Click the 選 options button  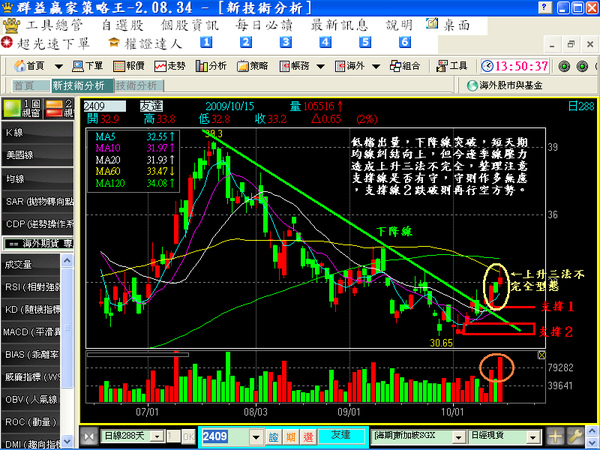click(308, 437)
